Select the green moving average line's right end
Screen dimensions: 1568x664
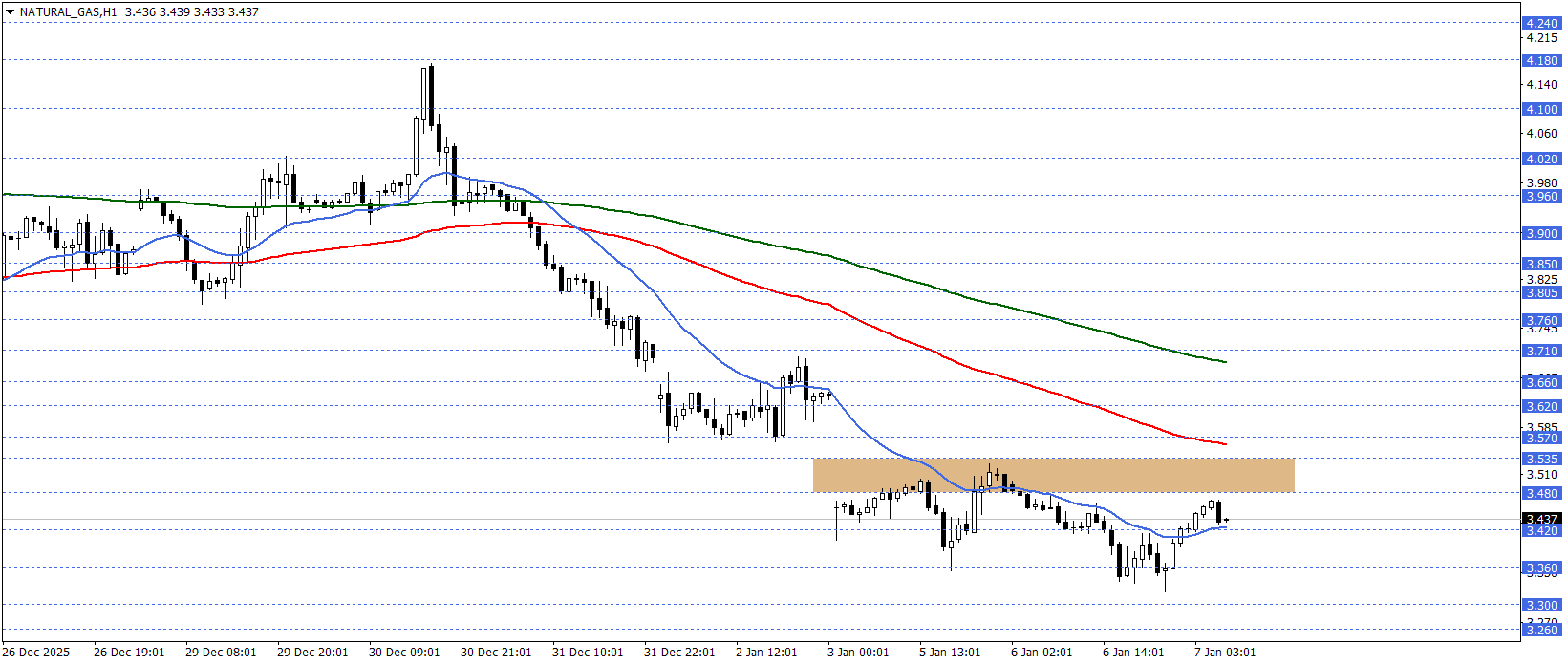tap(1224, 362)
